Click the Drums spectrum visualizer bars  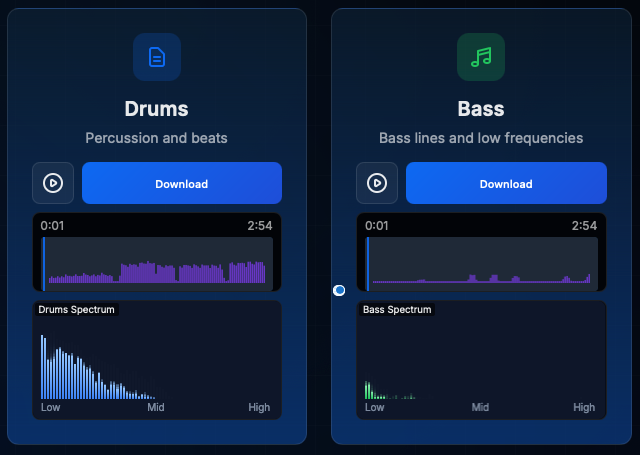point(98,367)
